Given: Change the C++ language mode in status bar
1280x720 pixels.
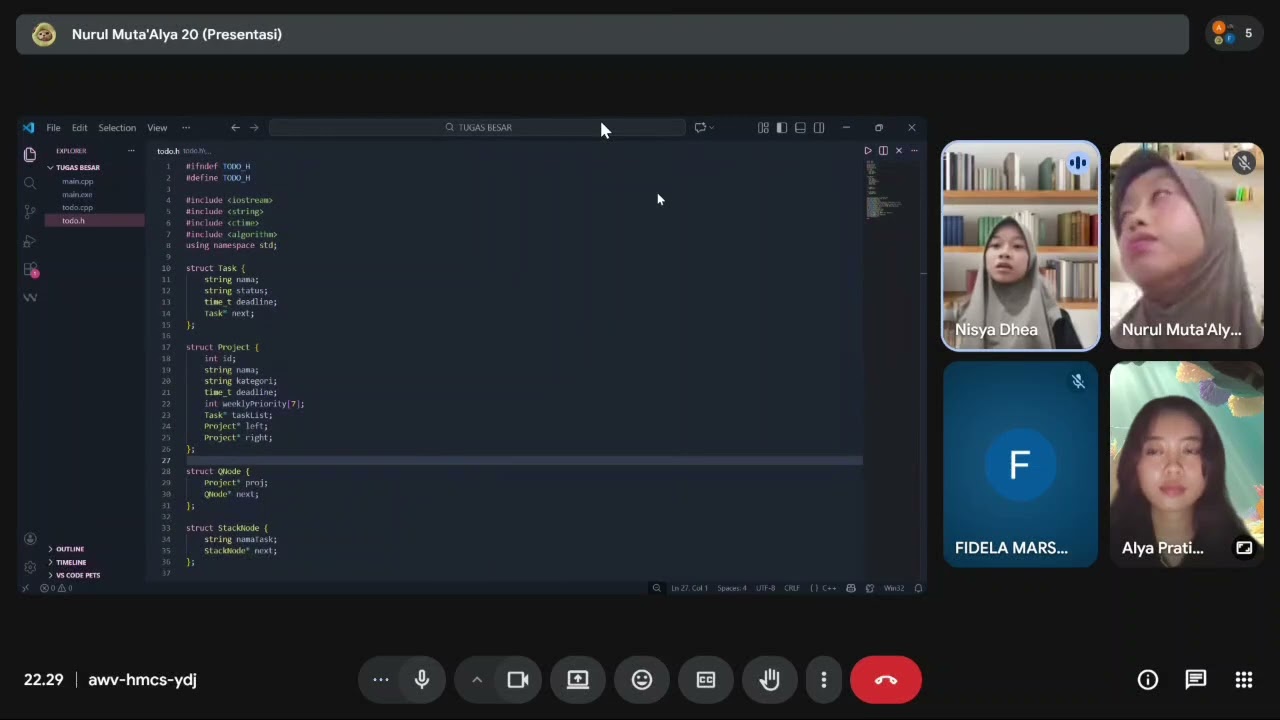Looking at the screenshot, I should coord(829,588).
